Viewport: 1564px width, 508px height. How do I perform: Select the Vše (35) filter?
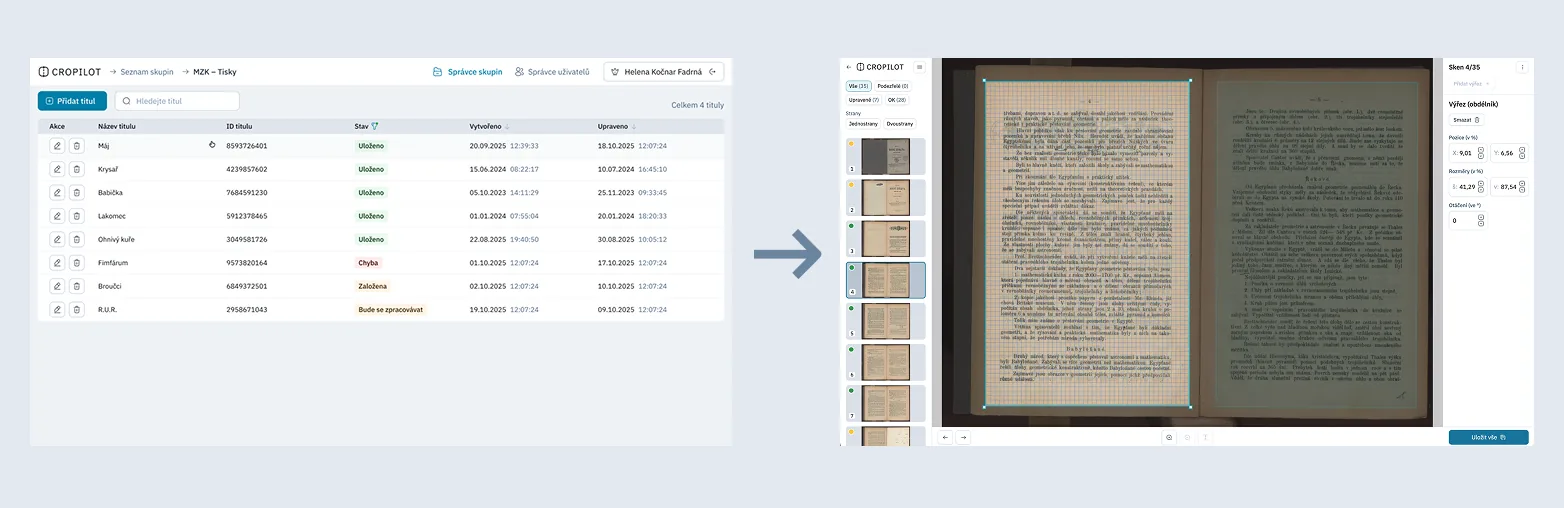(x=858, y=86)
